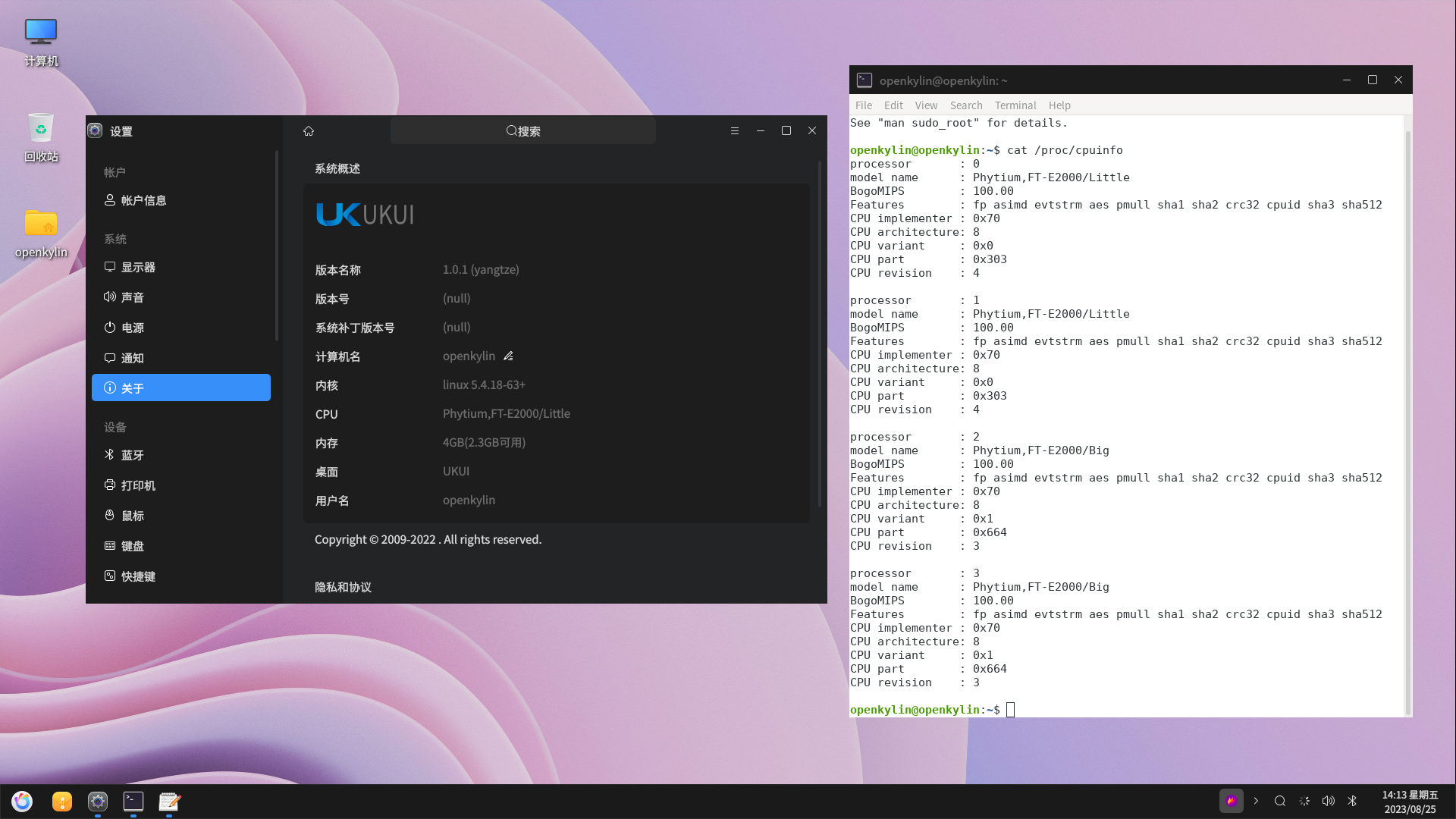Select 声音 in the sidebar
Screen dimensions: 1456x819
pos(181,297)
